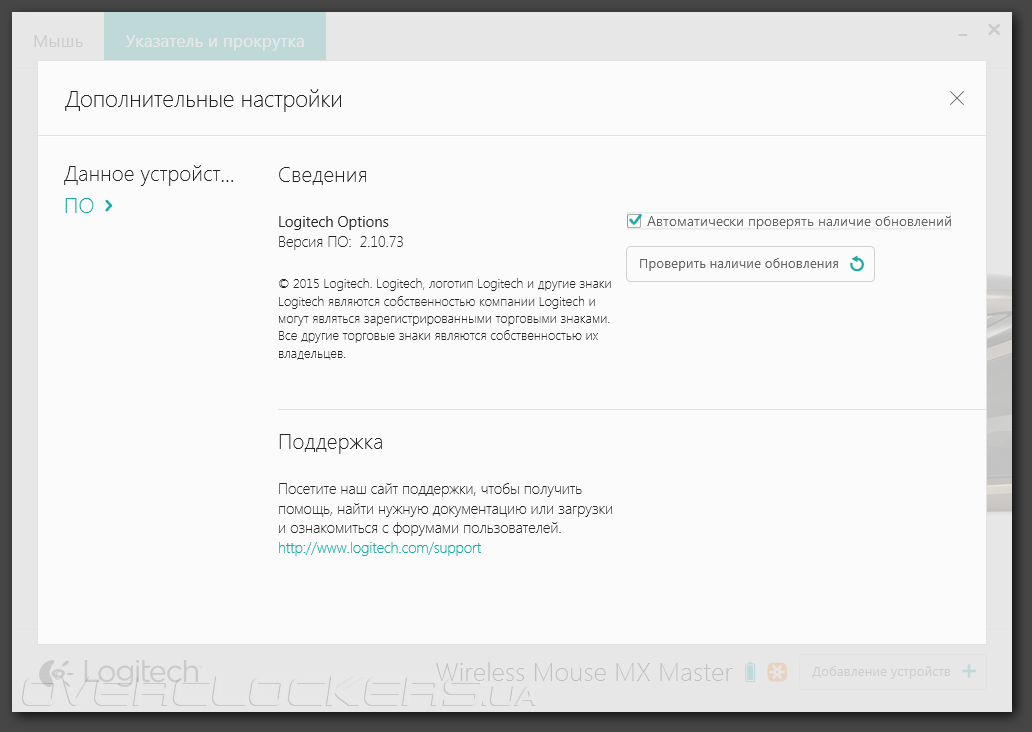Close the Logitech Options main window
This screenshot has height=732, width=1032.
coord(994,30)
